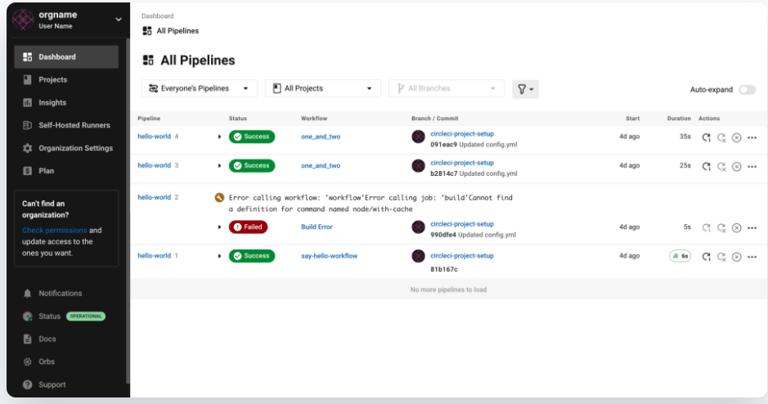This screenshot has height=404, width=768.
Task: Expand the hello-world 4 workflow row
Action: pos(220,137)
